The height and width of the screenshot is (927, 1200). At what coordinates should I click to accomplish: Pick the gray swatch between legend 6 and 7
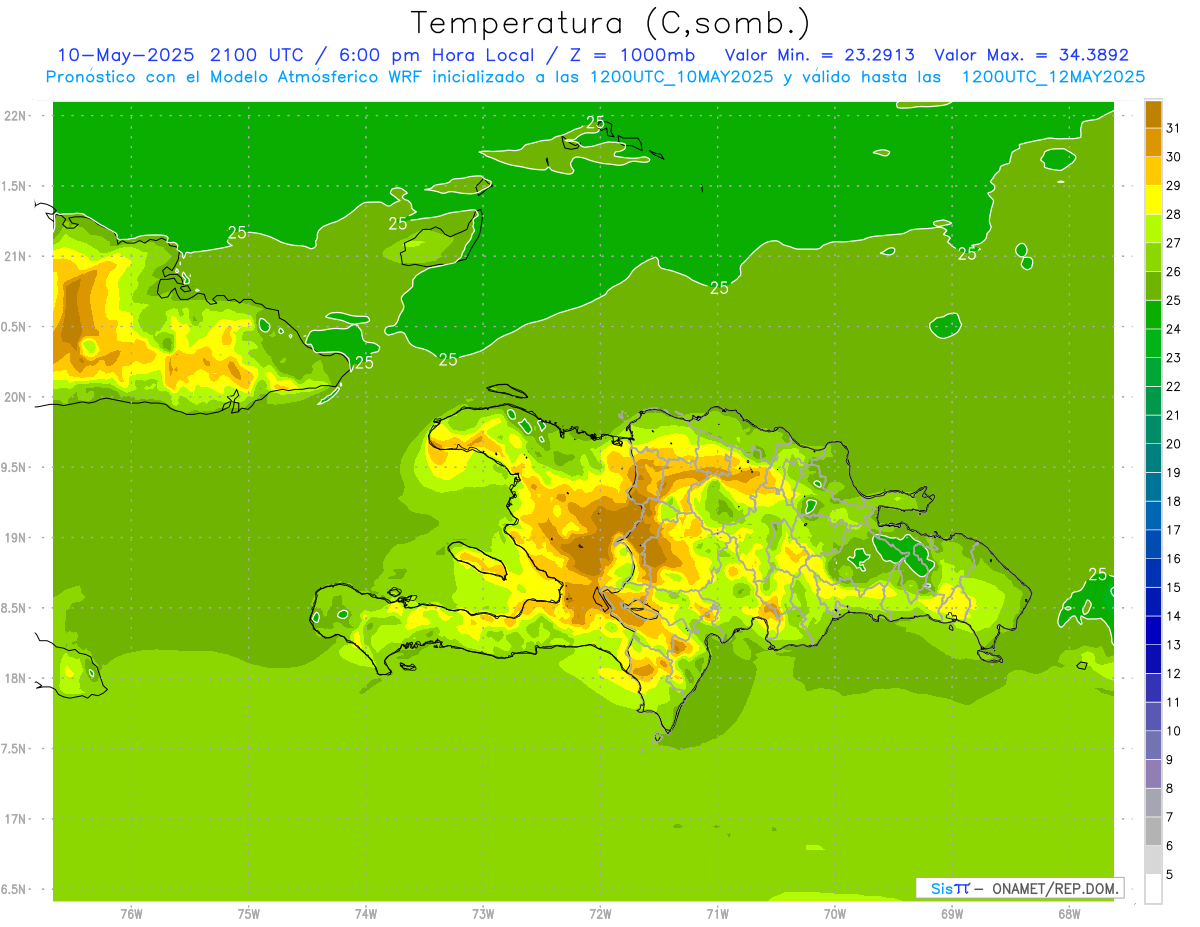click(x=1153, y=831)
